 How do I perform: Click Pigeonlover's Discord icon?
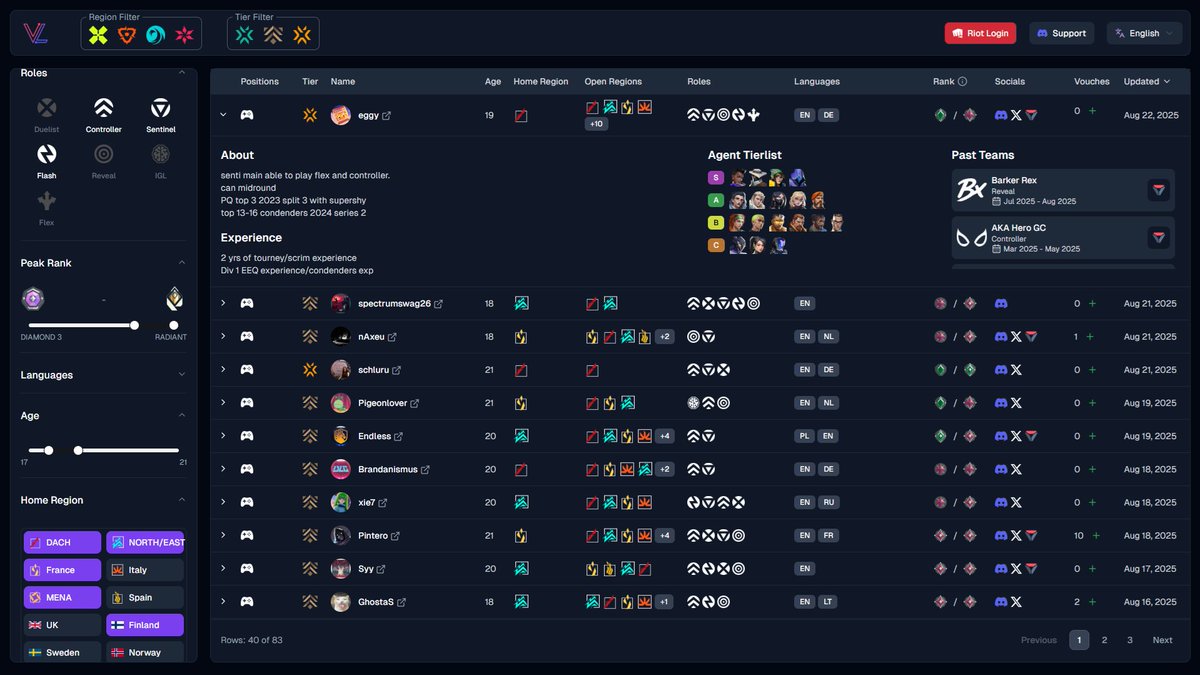[1001, 403]
